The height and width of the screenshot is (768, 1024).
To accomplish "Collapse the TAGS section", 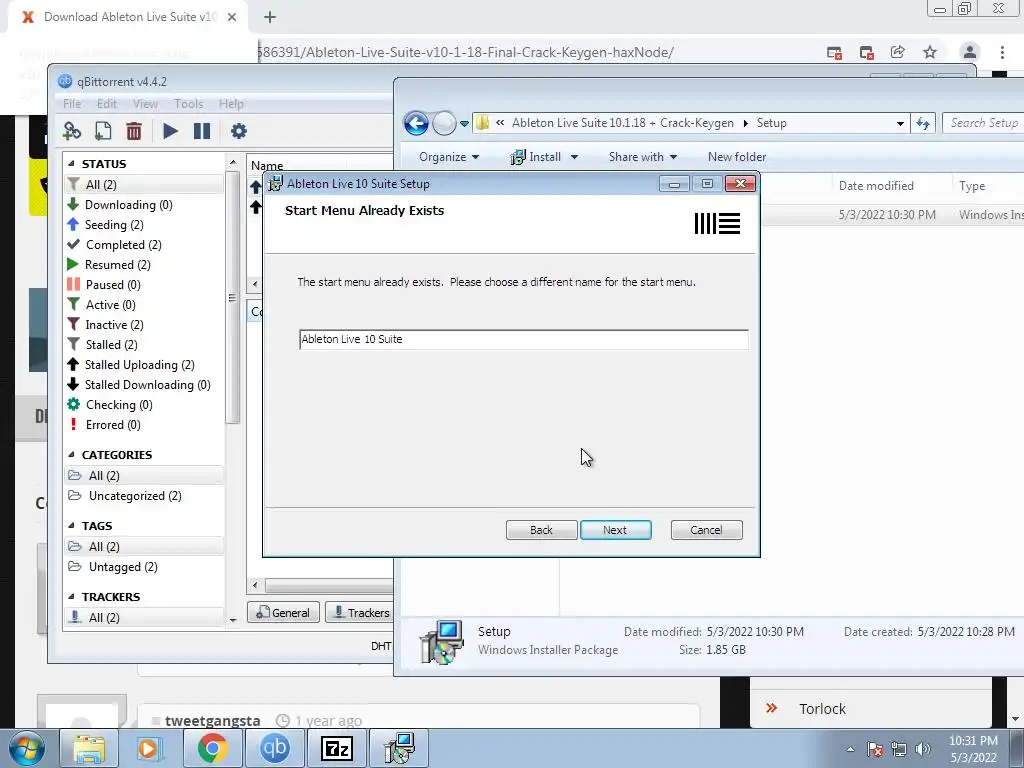I will 71,526.
